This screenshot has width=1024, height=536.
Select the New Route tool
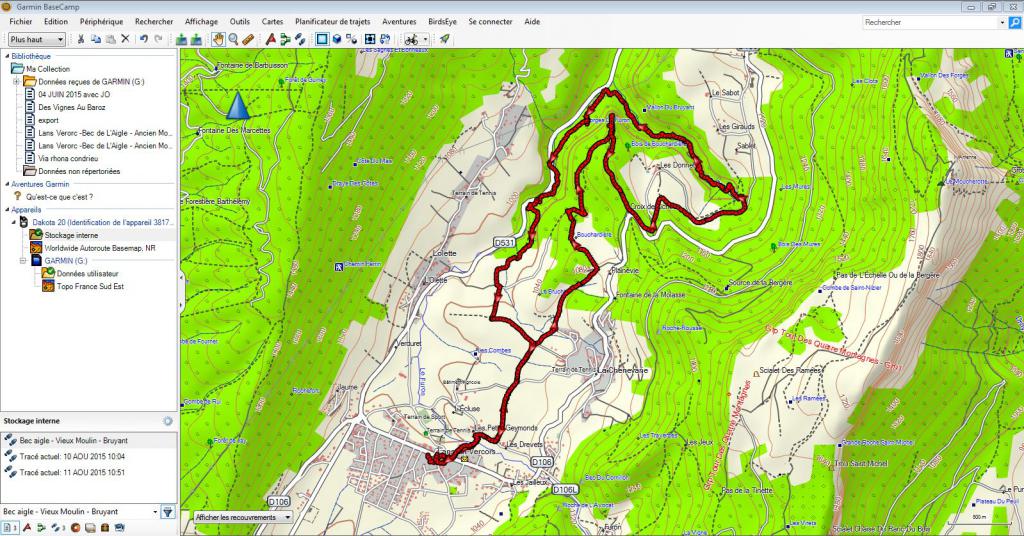coord(285,39)
